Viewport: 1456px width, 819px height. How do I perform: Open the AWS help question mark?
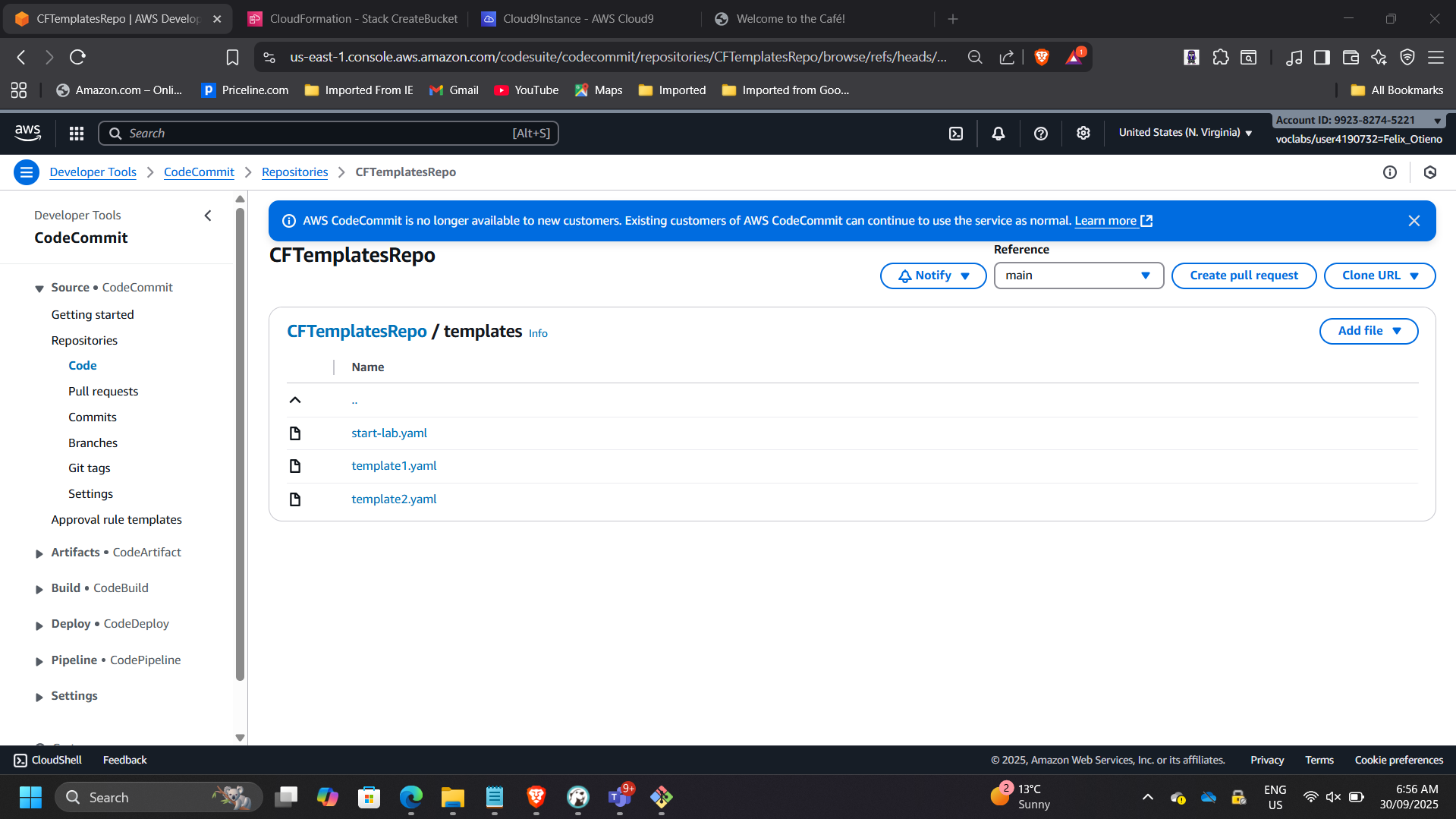tap(1040, 132)
